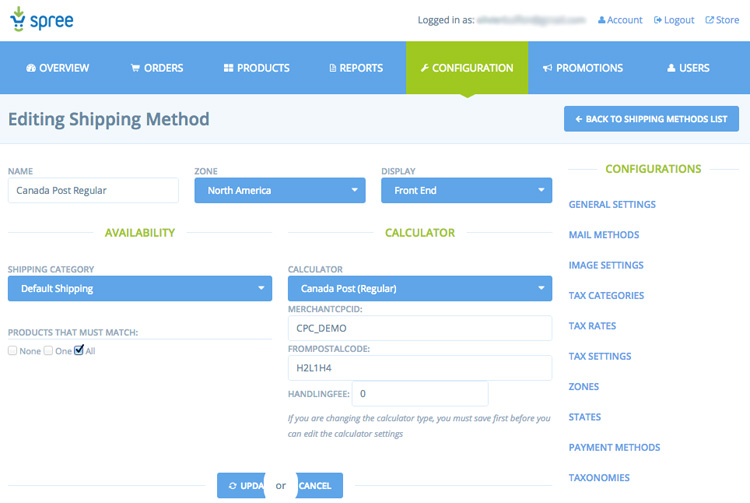The image size is (750, 503).
Task: Click the Store external-link icon
Action: pyautogui.click(x=710, y=20)
